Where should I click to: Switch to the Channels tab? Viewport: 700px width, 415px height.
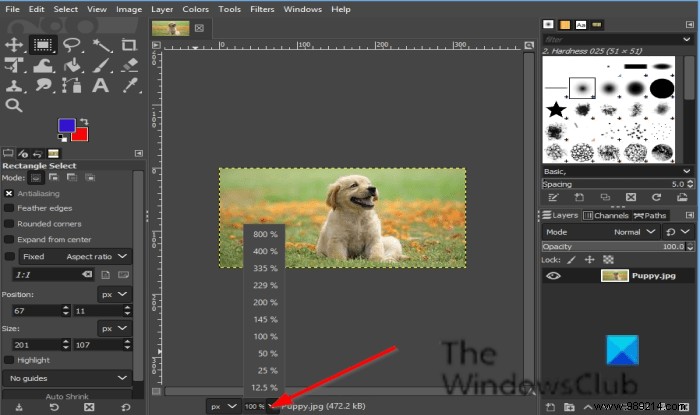[606, 216]
